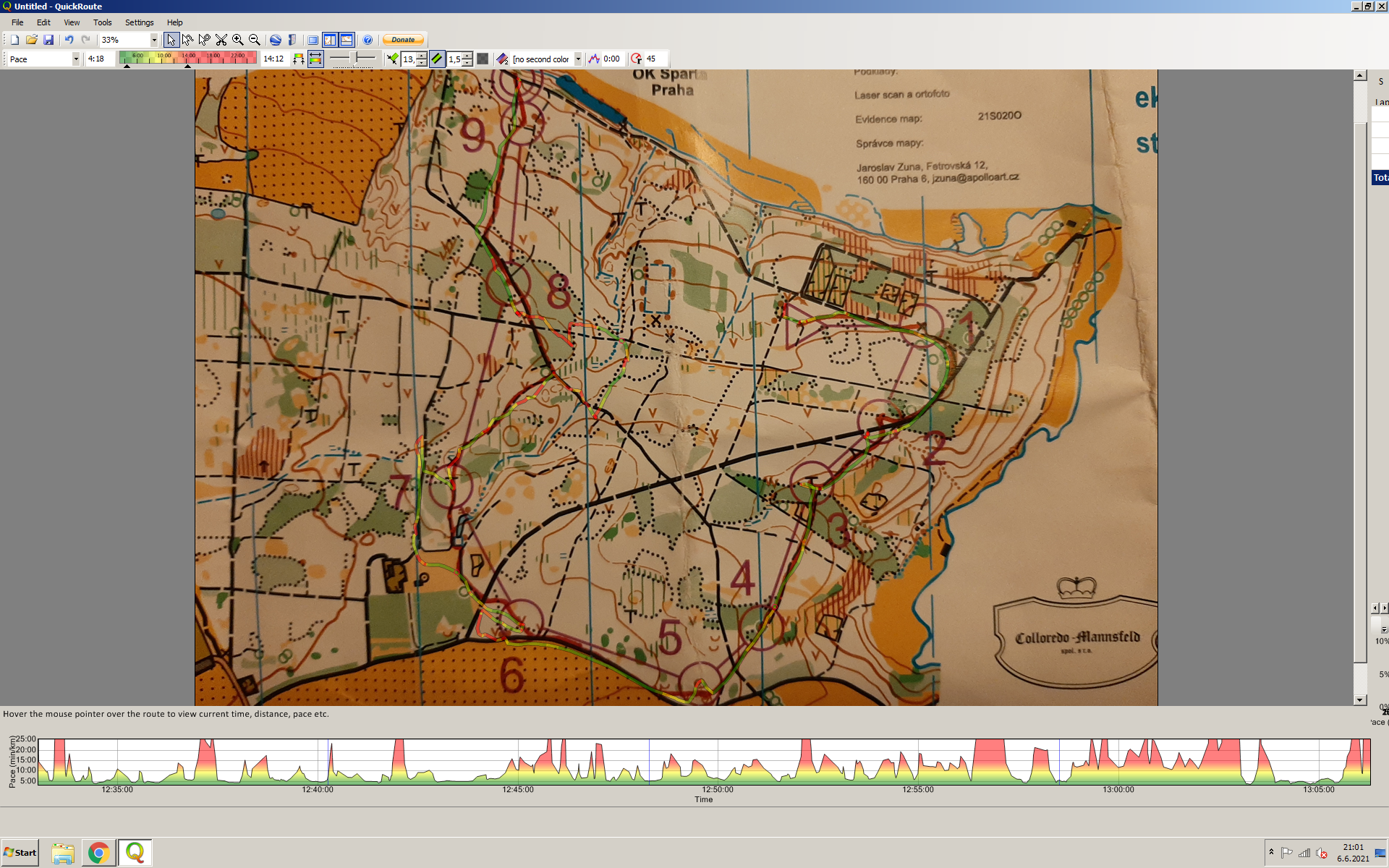Open the View menu
Image resolution: width=1389 pixels, height=868 pixels.
click(x=72, y=22)
